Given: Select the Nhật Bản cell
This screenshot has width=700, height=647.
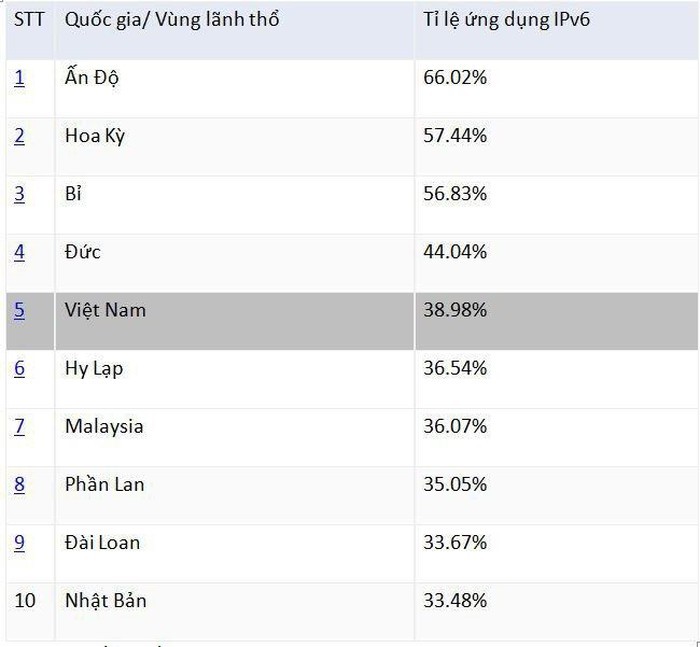Looking at the screenshot, I should [x=105, y=600].
